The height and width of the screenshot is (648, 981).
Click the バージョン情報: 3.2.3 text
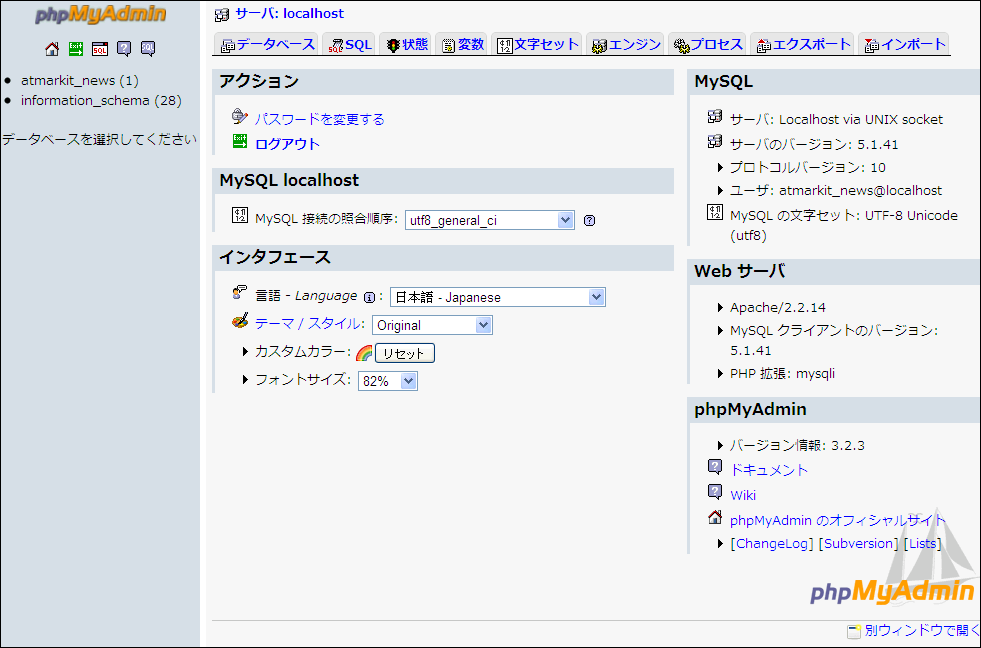[796, 445]
